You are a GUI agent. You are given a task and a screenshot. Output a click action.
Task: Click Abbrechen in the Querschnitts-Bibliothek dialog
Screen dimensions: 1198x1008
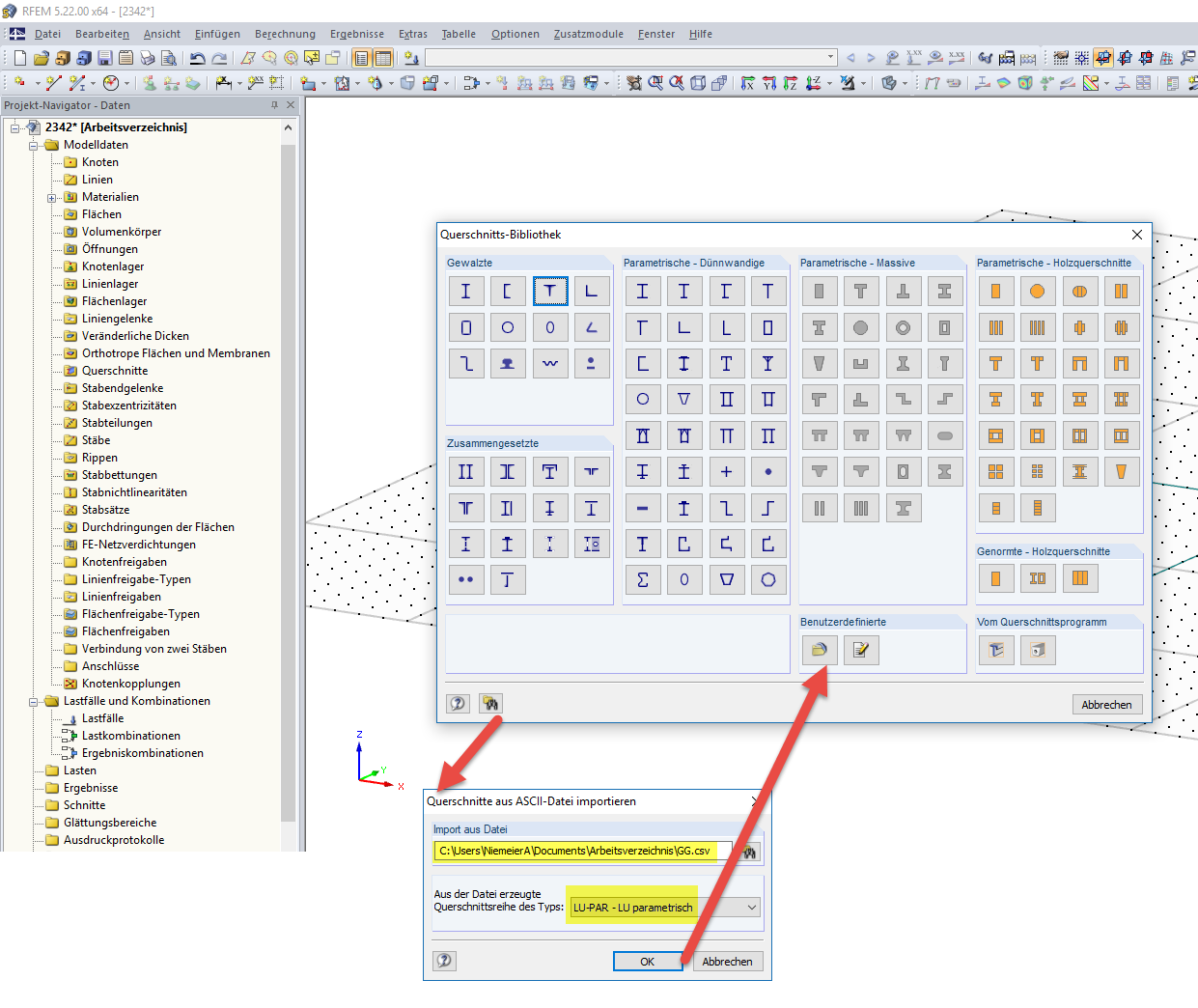click(x=1106, y=704)
